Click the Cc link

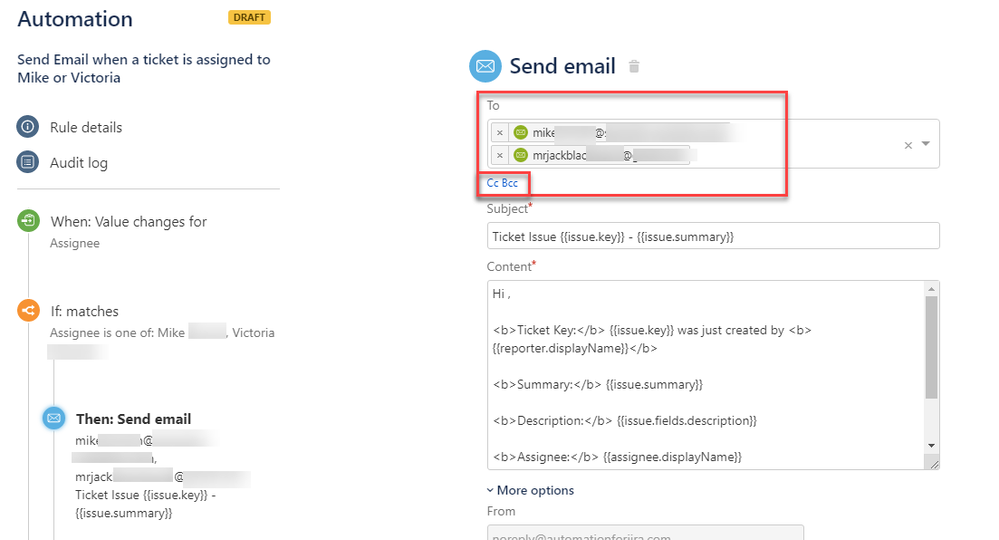tap(492, 183)
